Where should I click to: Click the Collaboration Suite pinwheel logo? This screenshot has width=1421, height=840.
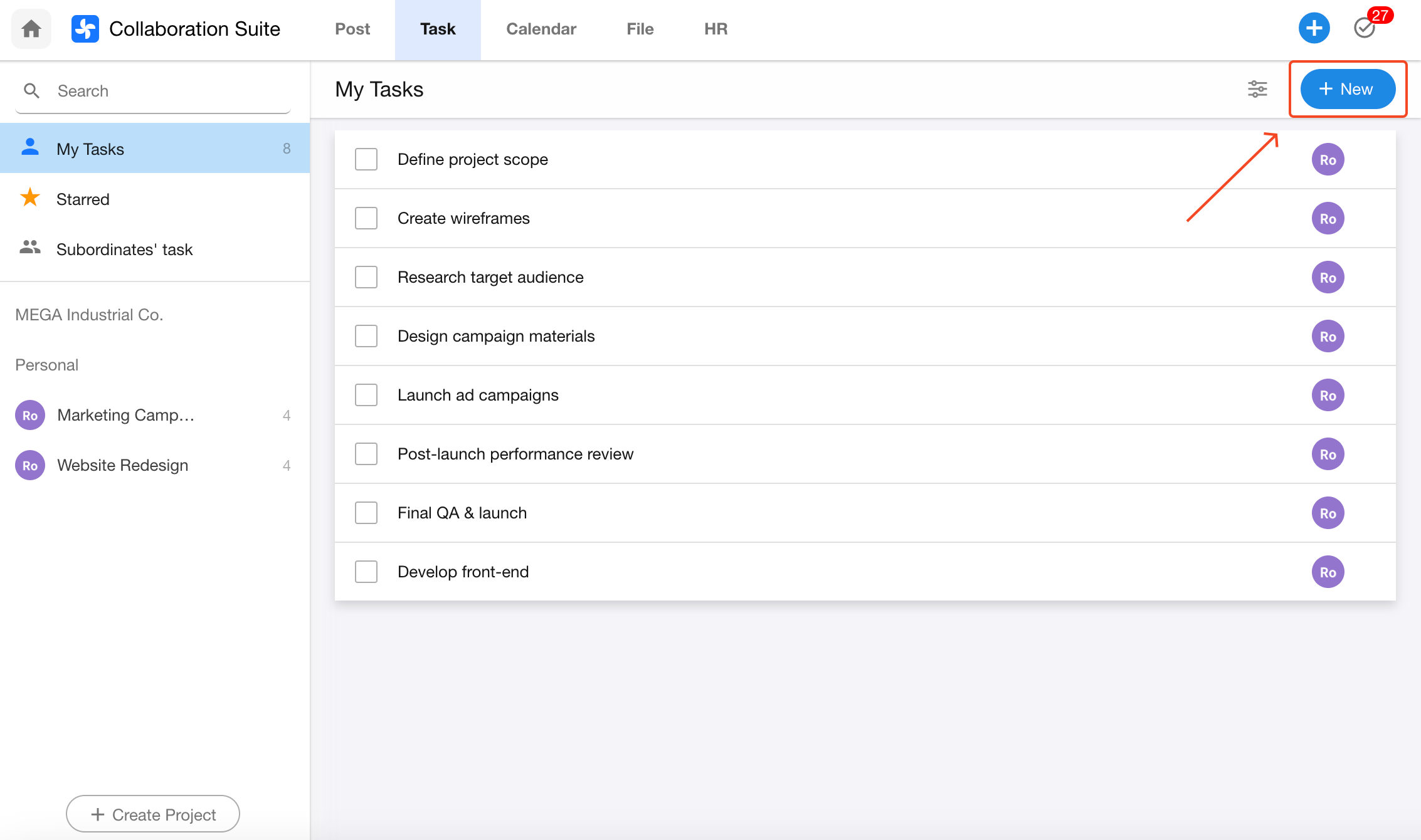pyautogui.click(x=85, y=29)
